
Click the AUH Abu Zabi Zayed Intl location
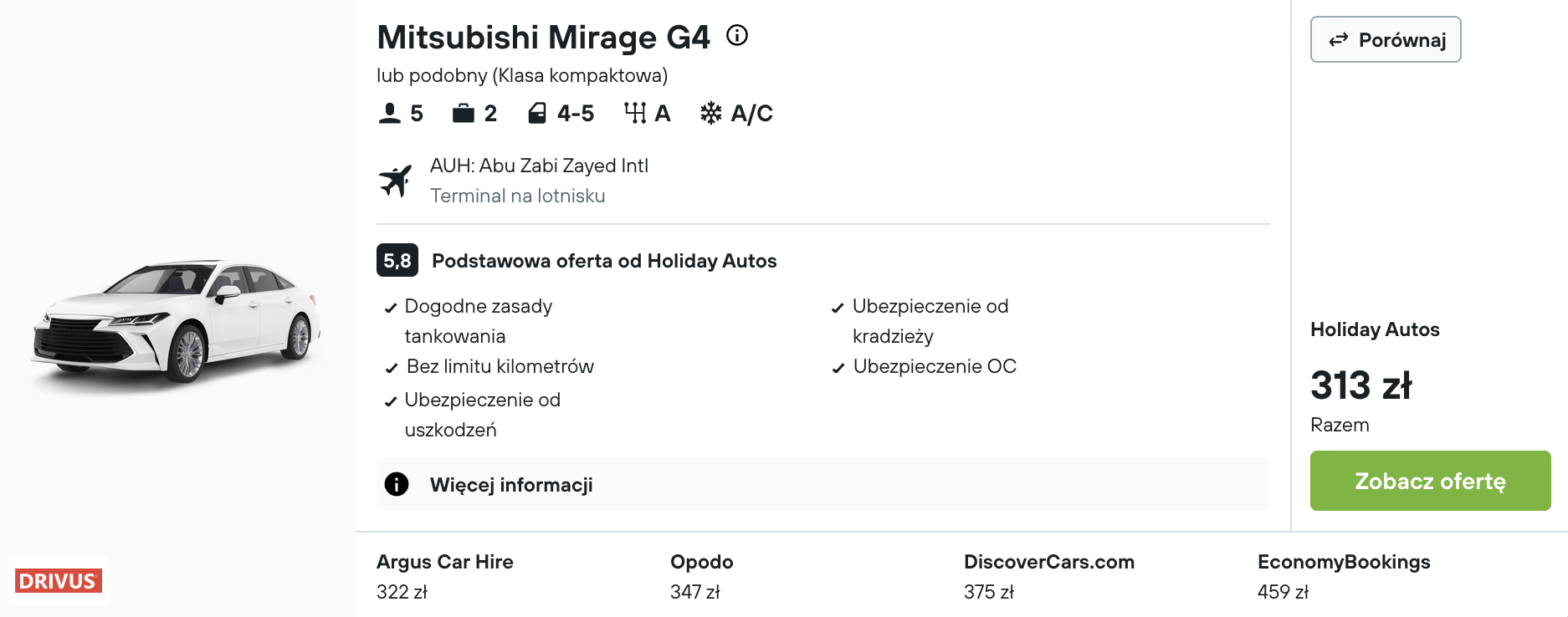539,166
